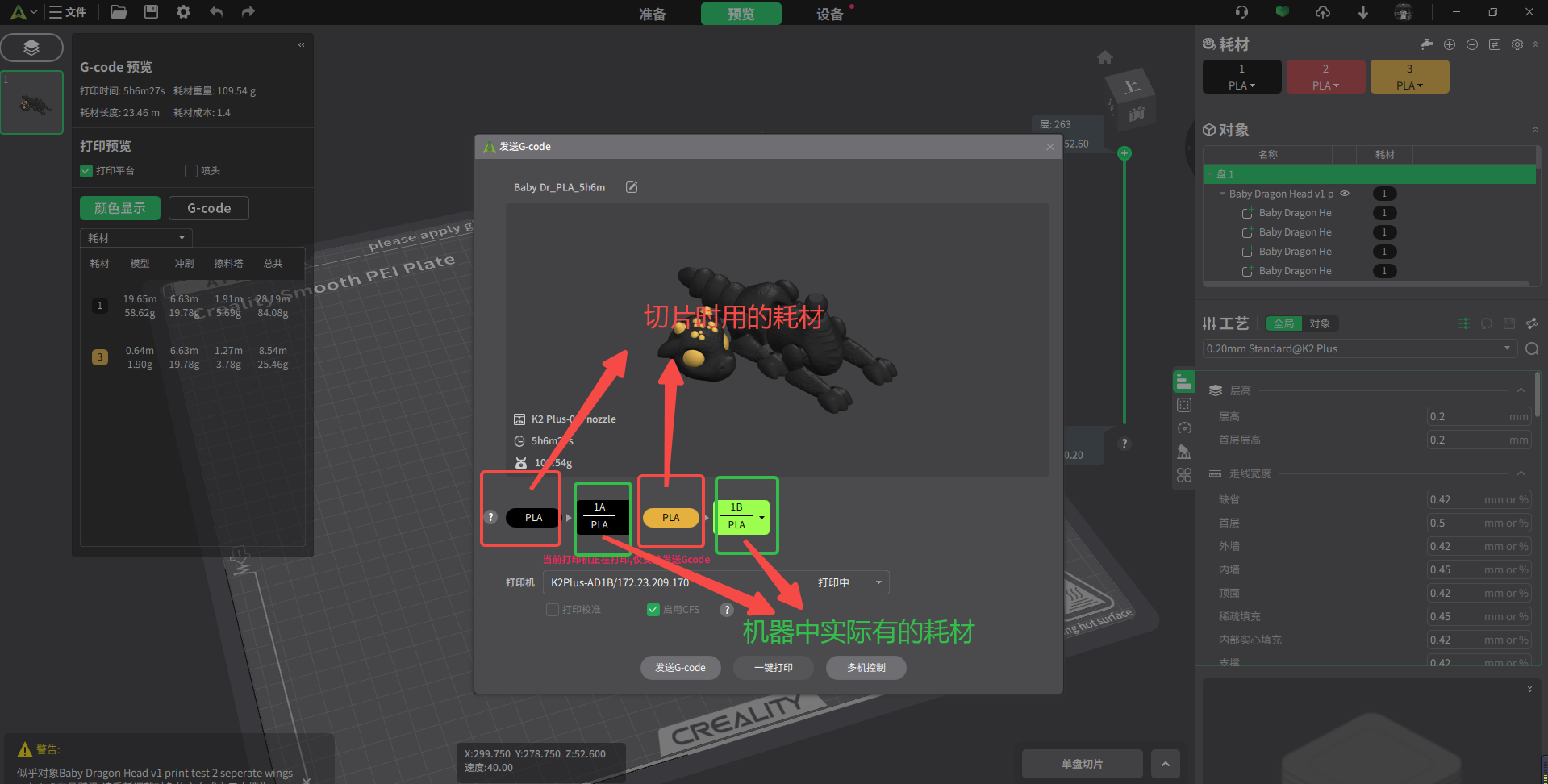Expand the 单盘切片 arrow menu

pyautogui.click(x=1166, y=764)
